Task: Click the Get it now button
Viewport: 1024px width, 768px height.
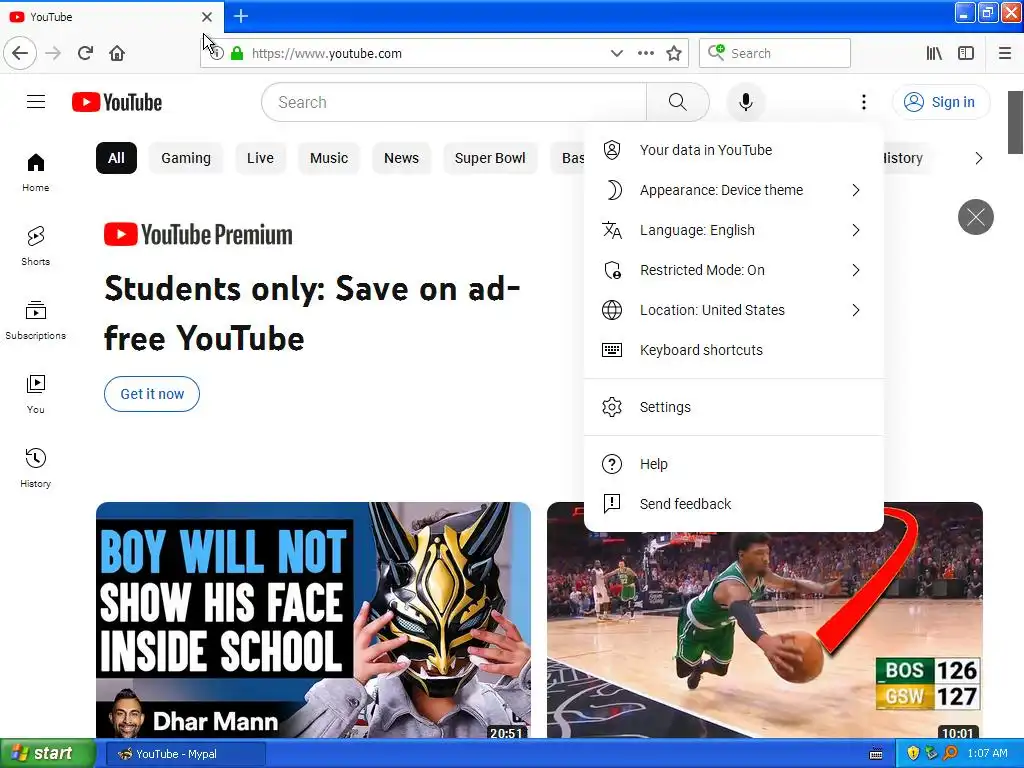Action: click(x=152, y=394)
